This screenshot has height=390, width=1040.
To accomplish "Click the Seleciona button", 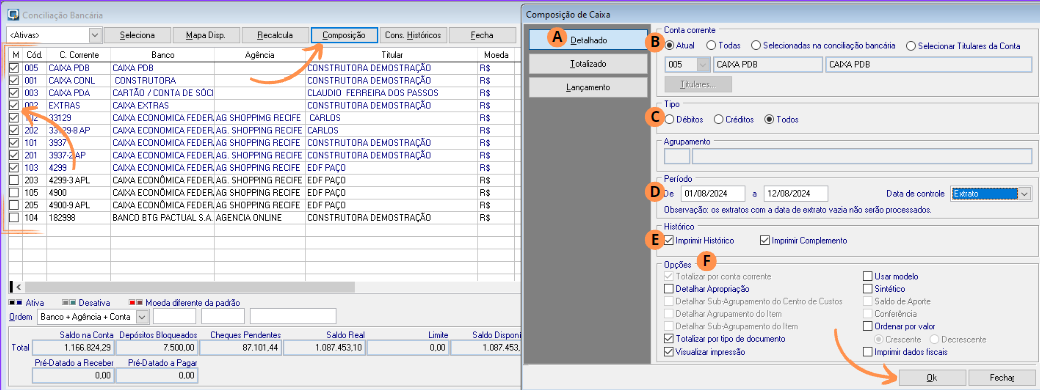I will point(138,34).
